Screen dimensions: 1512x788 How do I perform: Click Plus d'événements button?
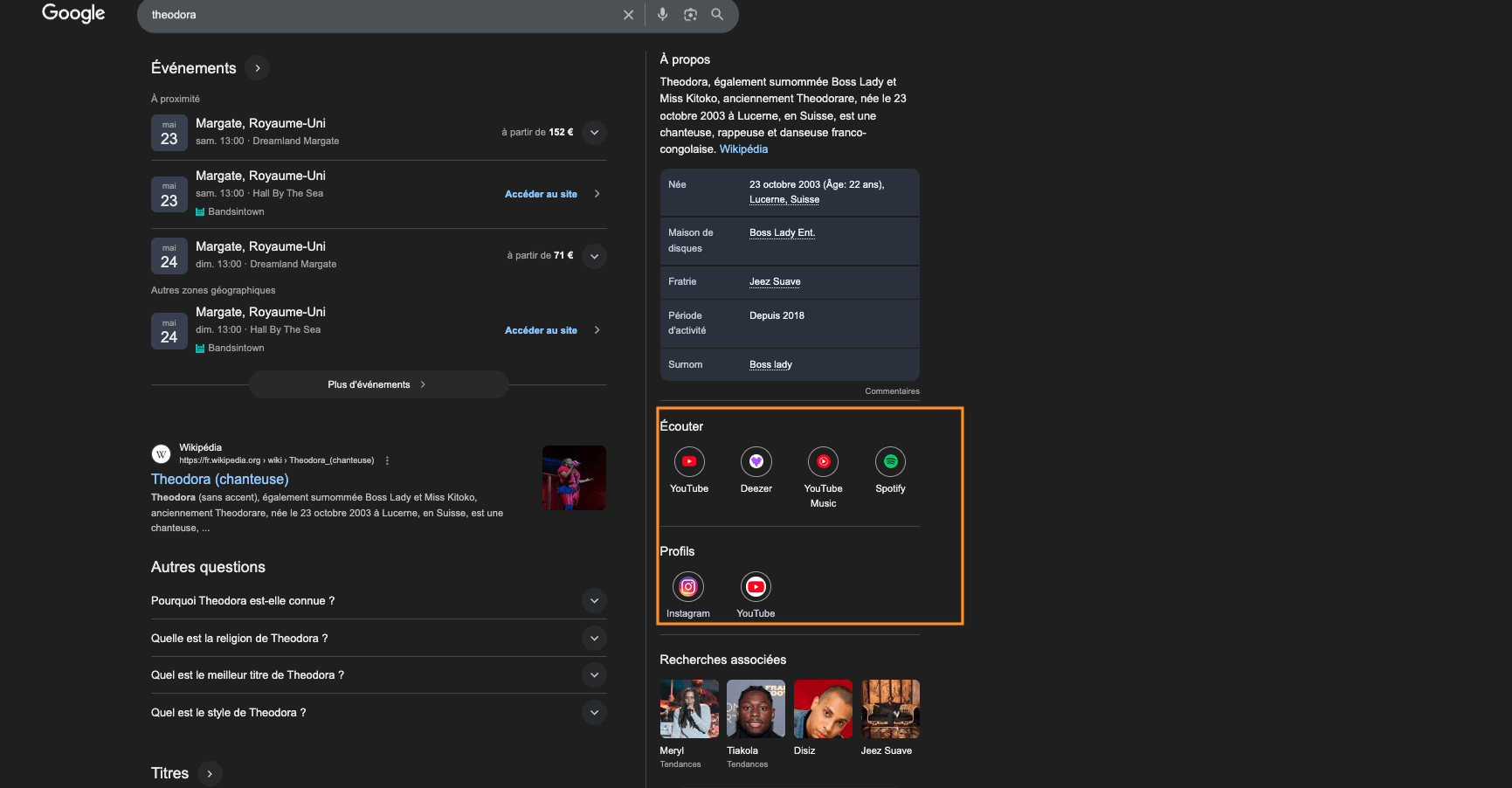(x=378, y=384)
